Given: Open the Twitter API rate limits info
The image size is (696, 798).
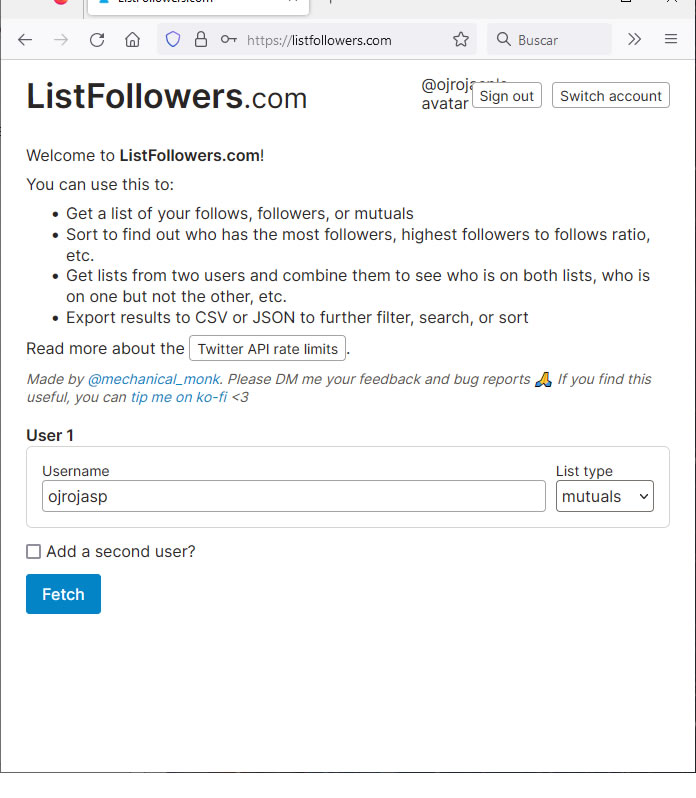Looking at the screenshot, I should (268, 349).
